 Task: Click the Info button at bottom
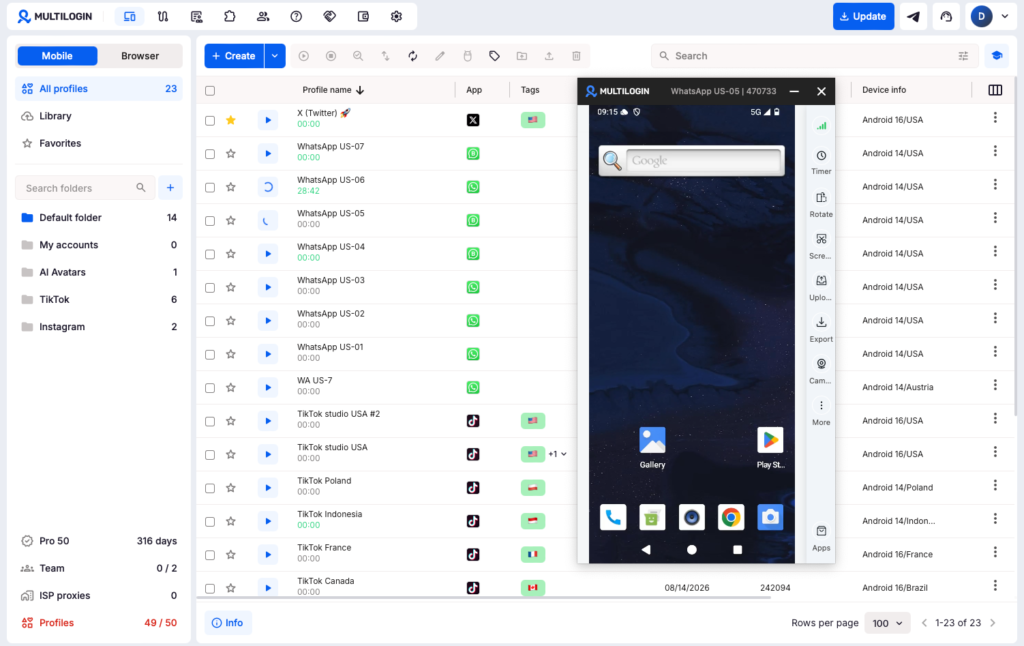(228, 623)
